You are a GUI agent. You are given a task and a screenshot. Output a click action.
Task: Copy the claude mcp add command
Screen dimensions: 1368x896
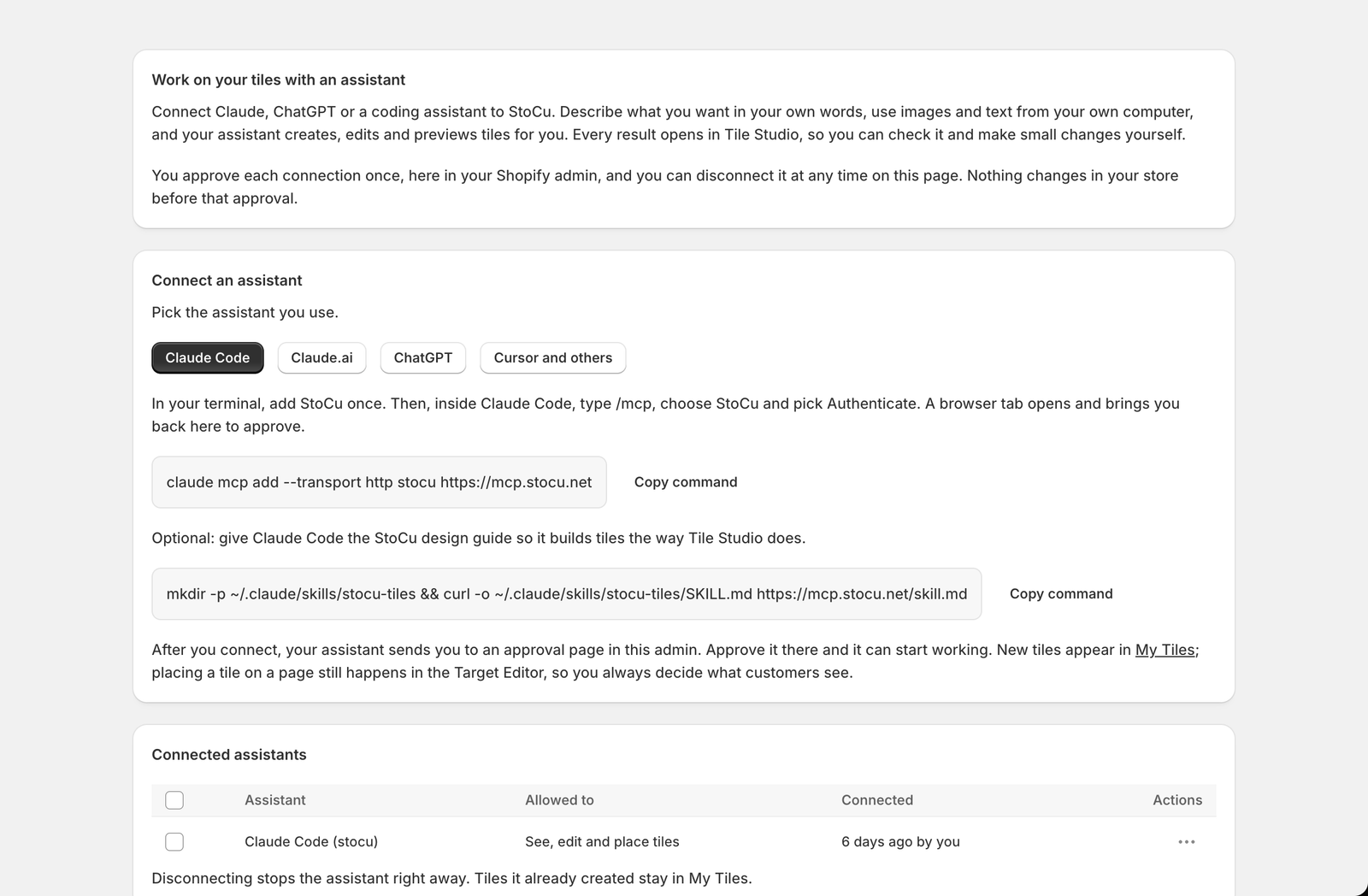click(x=686, y=482)
